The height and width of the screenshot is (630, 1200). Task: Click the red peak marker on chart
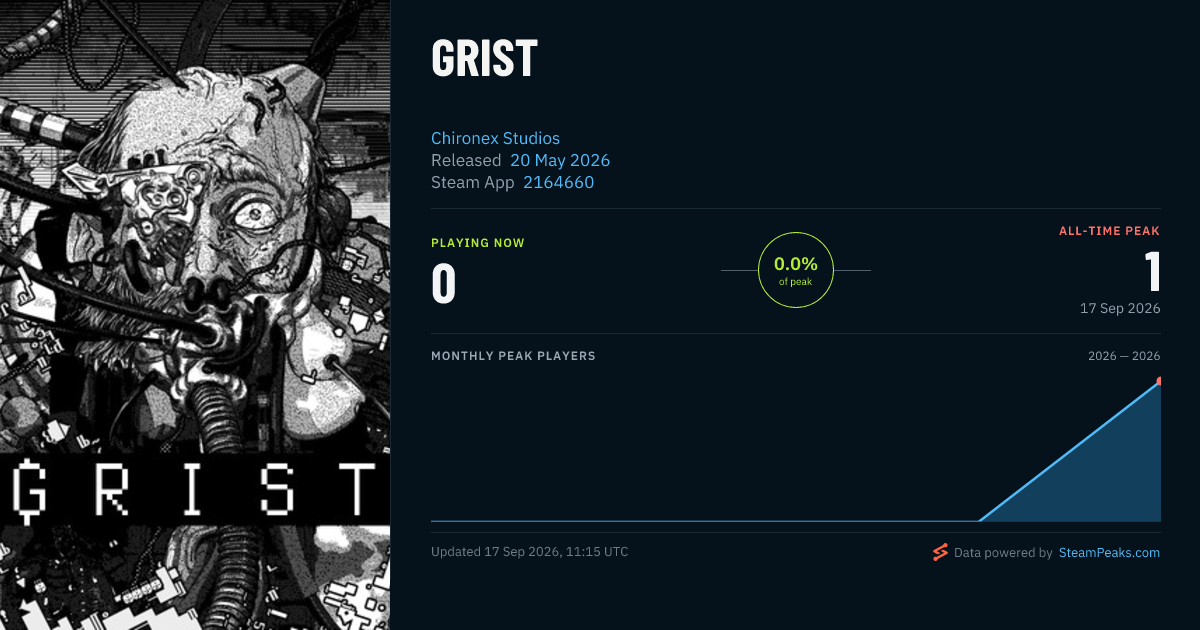tap(1158, 381)
